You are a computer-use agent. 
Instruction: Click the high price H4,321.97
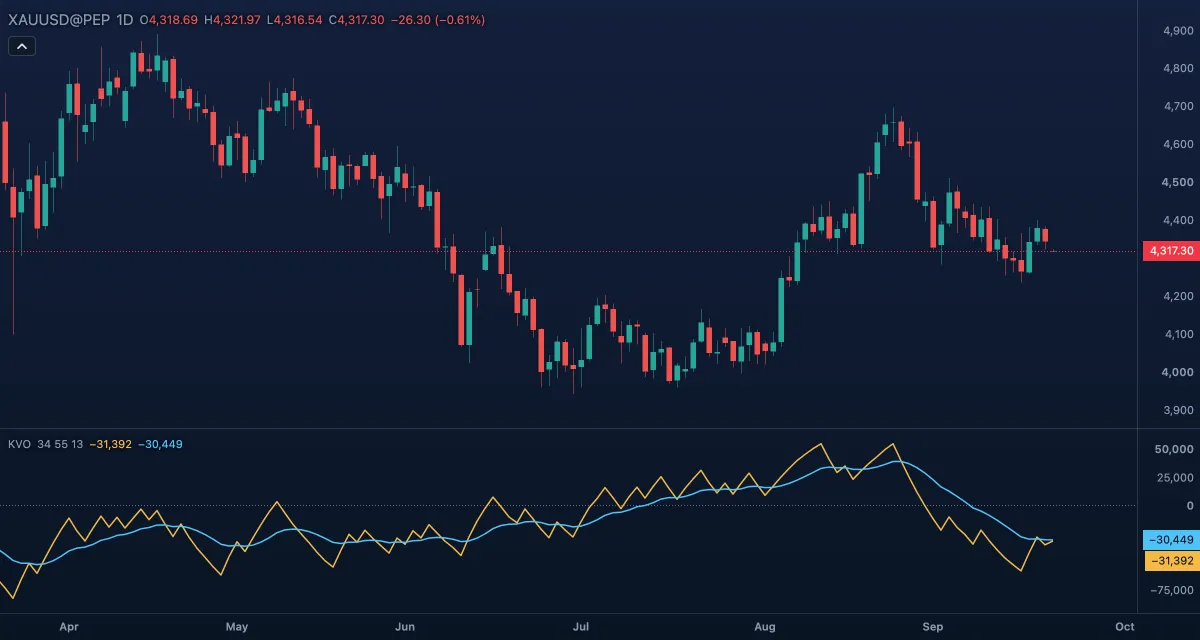(233, 20)
